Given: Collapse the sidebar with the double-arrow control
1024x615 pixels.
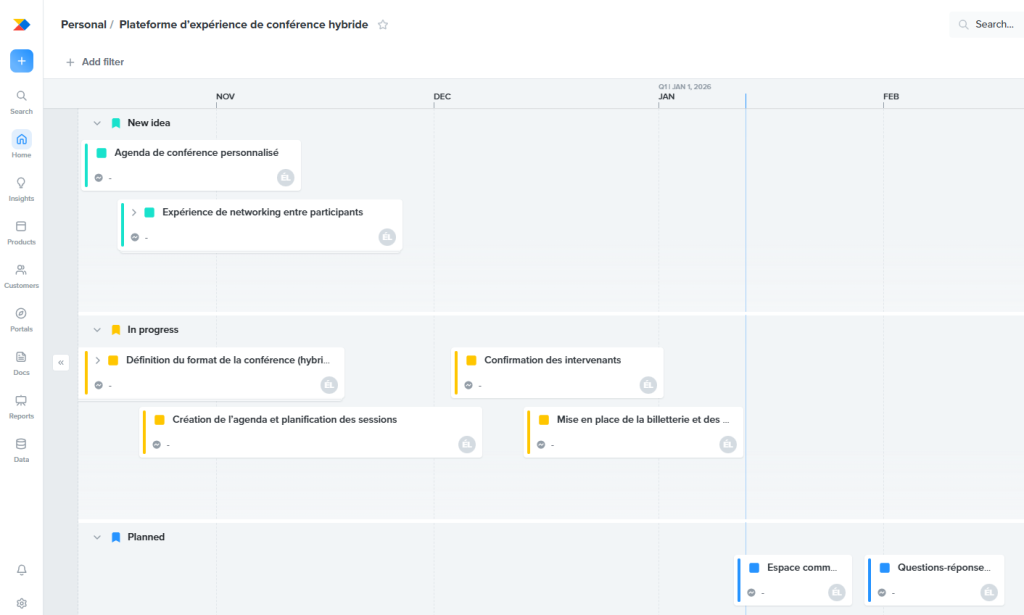Looking at the screenshot, I should point(61,362).
